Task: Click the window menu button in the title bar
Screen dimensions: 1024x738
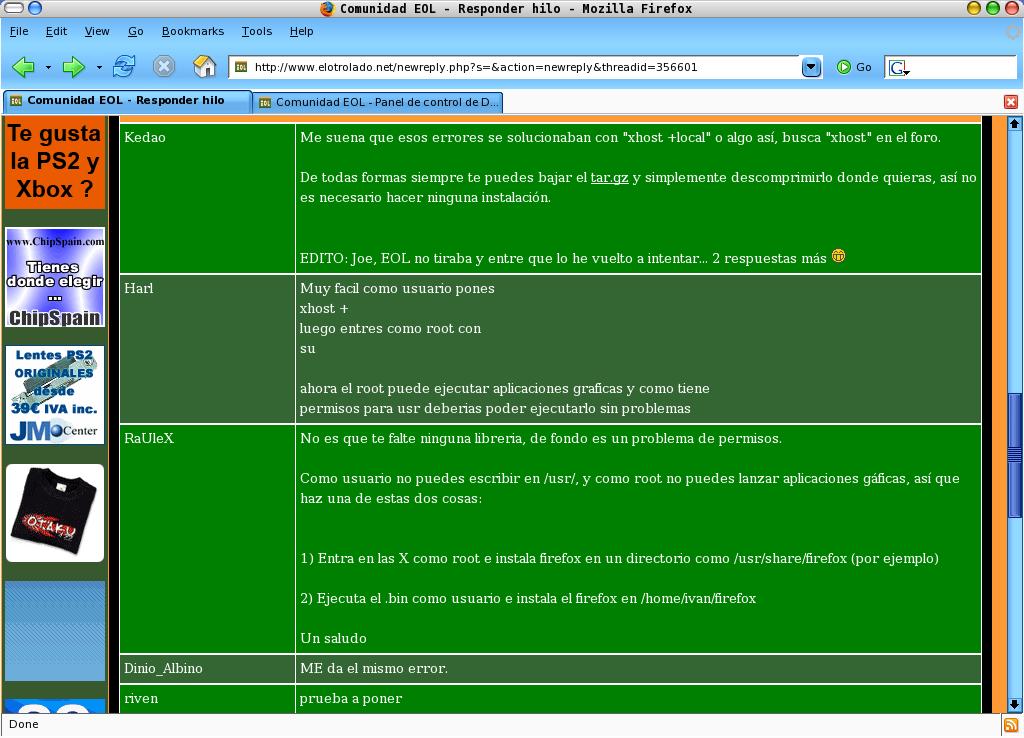Action: click(x=14, y=8)
